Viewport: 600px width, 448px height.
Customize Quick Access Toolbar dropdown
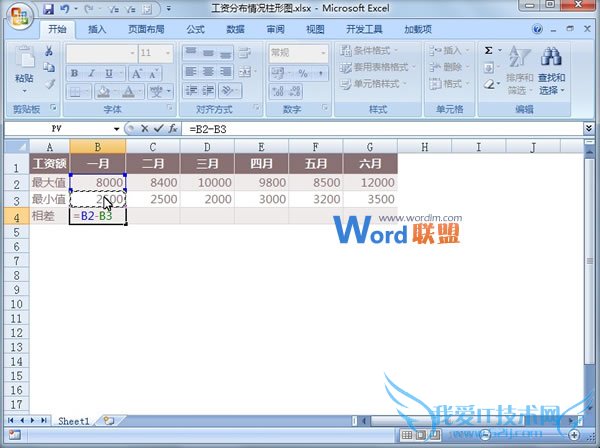pyautogui.click(x=169, y=9)
